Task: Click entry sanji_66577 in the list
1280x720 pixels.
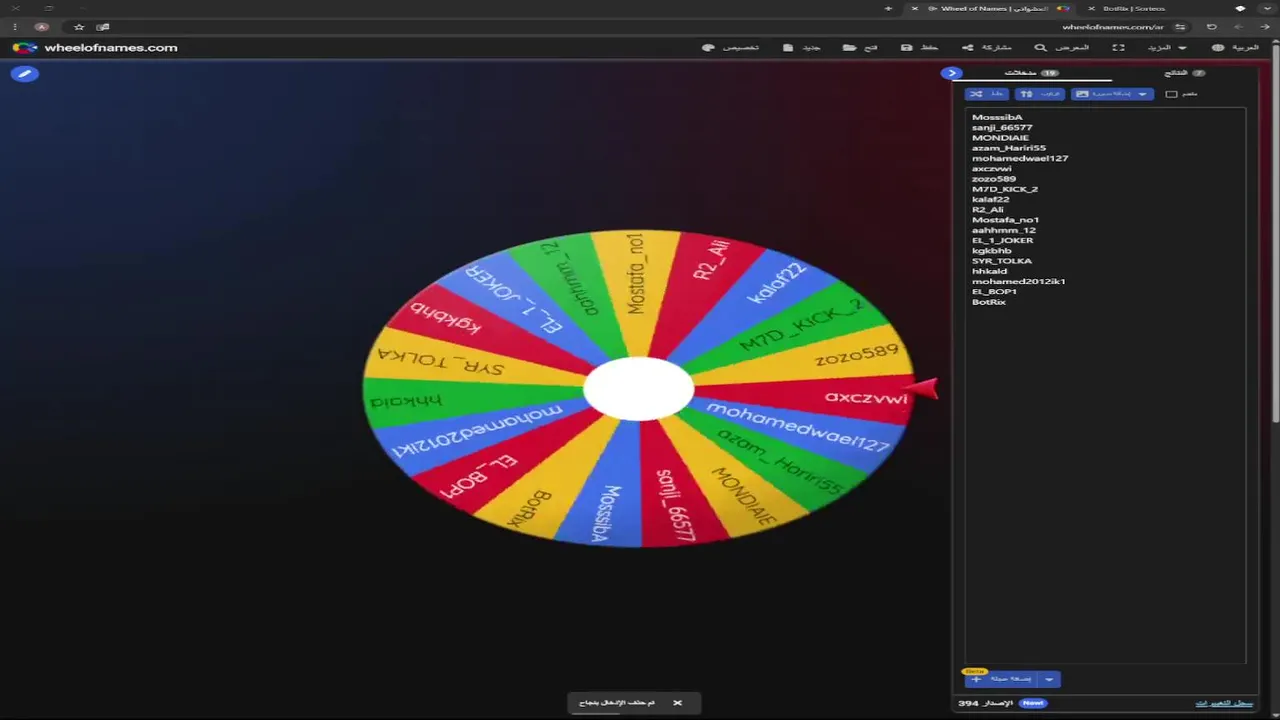Action: [x=1002, y=127]
